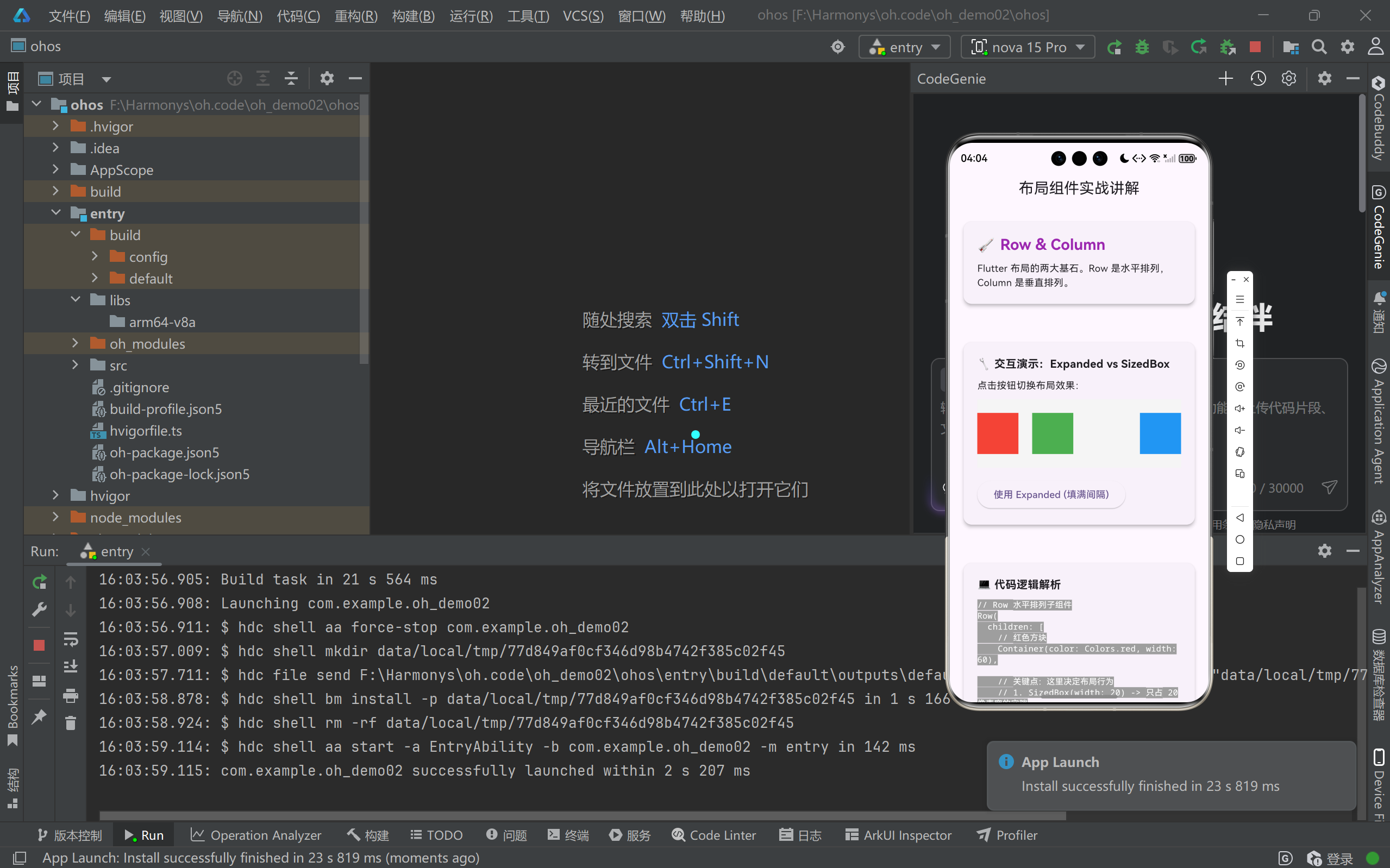Click the green Run entry icon
This screenshot has height=868, width=1390.
pyautogui.click(x=1114, y=47)
